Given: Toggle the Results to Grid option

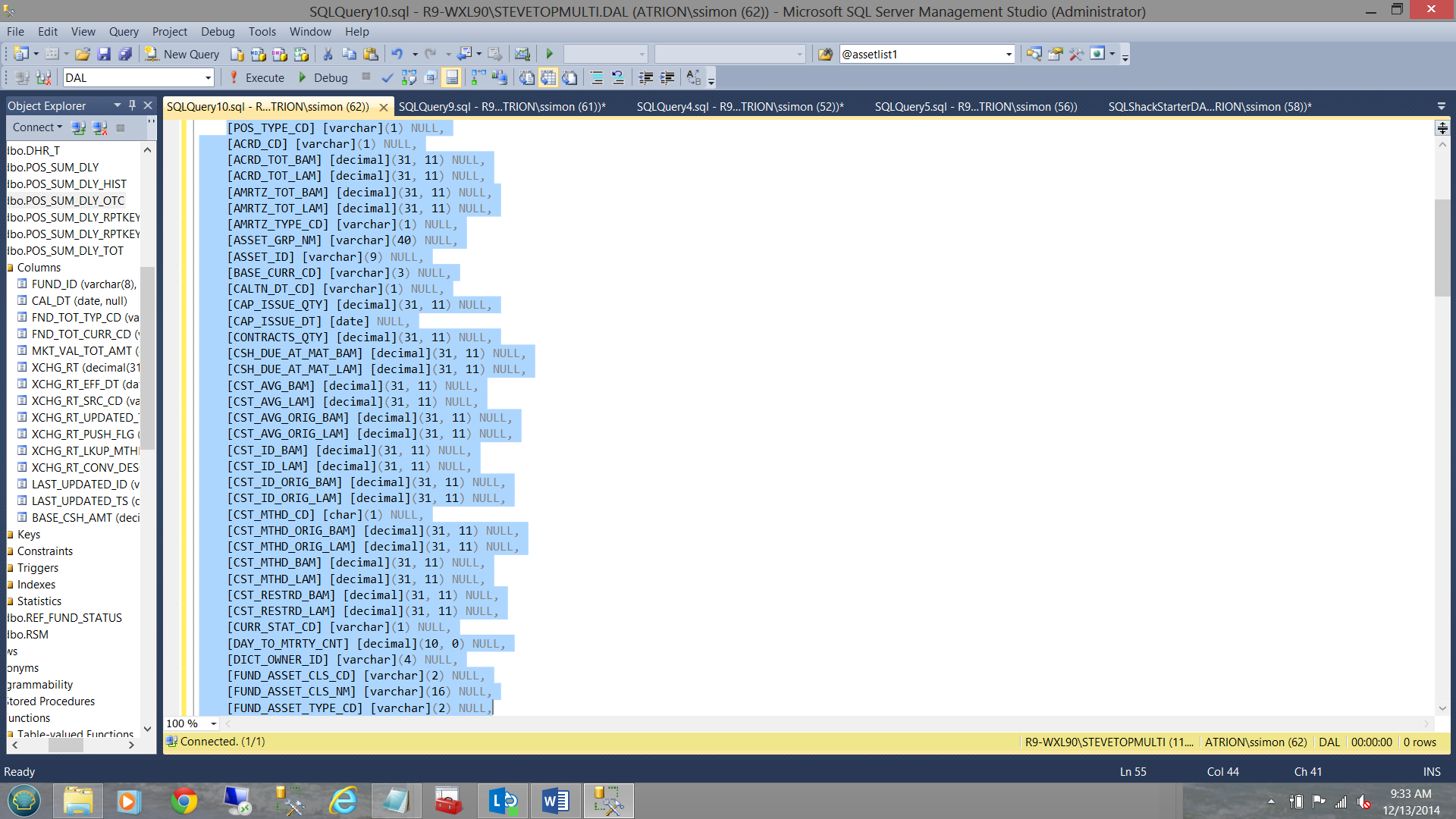Looking at the screenshot, I should point(548,77).
